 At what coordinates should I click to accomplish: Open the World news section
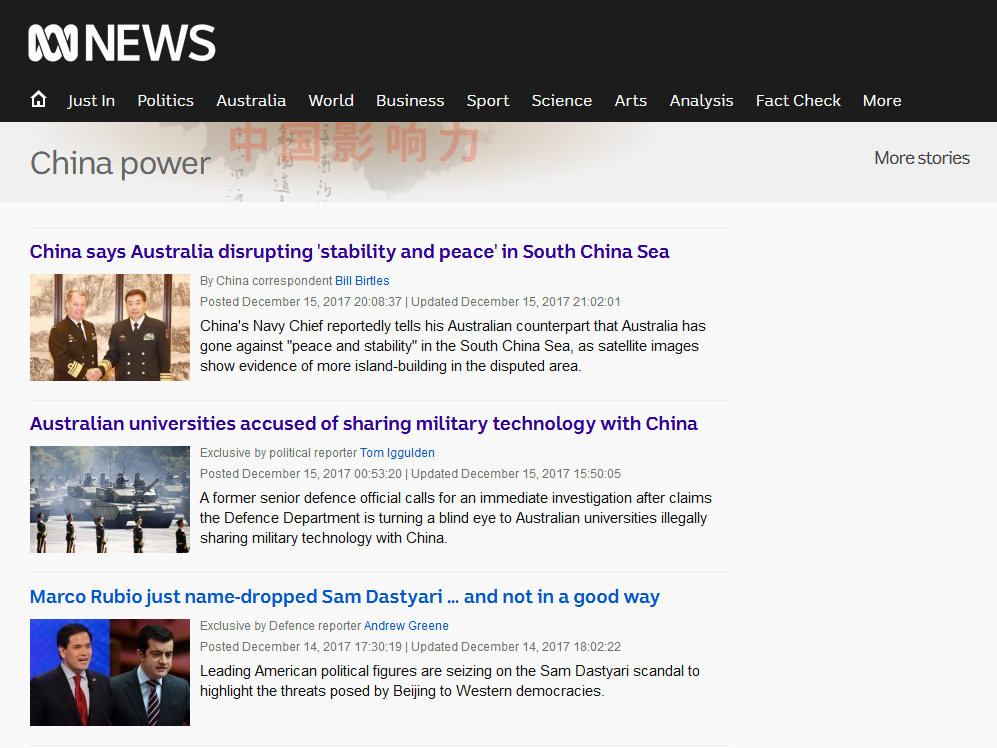click(x=331, y=100)
